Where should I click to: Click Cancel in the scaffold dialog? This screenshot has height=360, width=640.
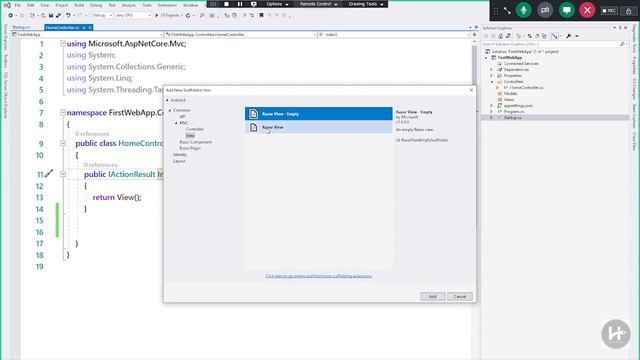(460, 296)
